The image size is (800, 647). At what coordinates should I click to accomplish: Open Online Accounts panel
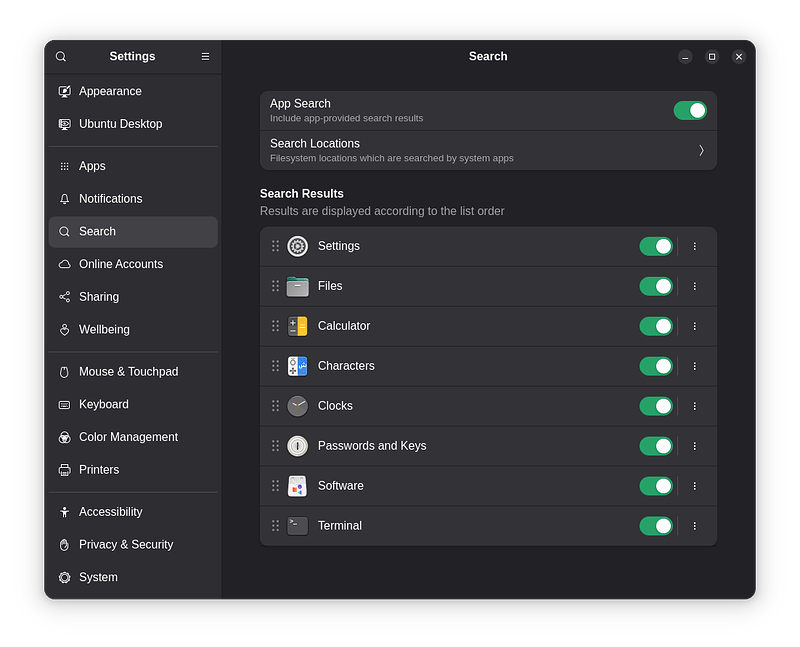pyautogui.click(x=133, y=264)
